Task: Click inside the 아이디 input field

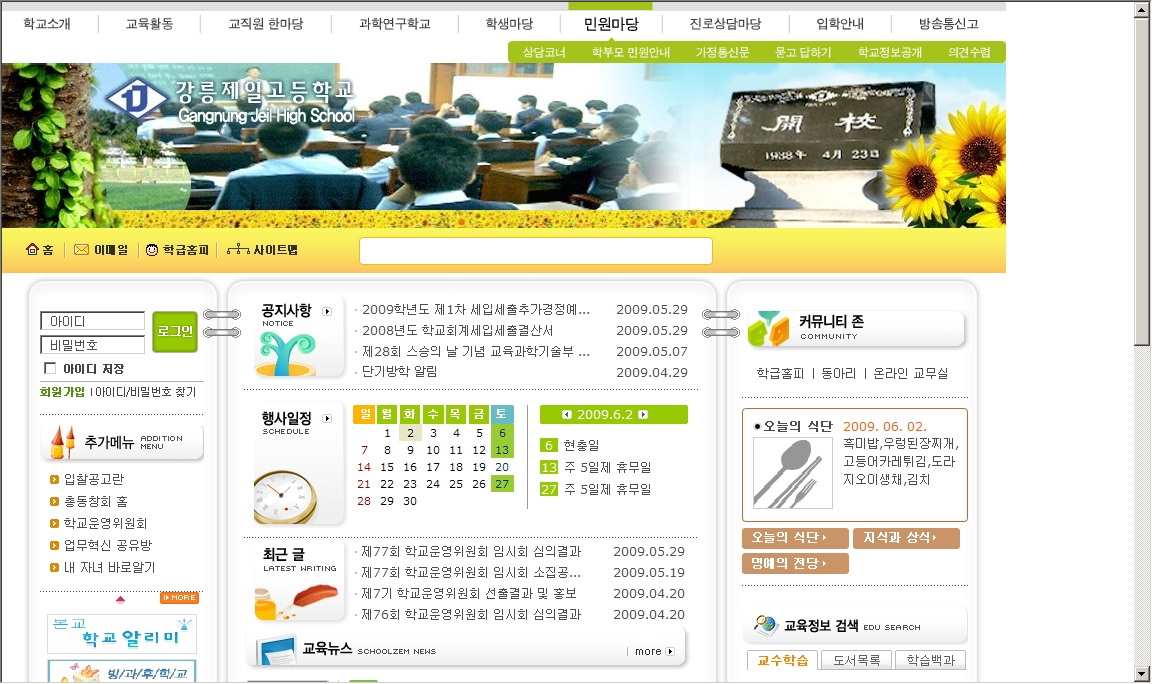Action: (92, 321)
